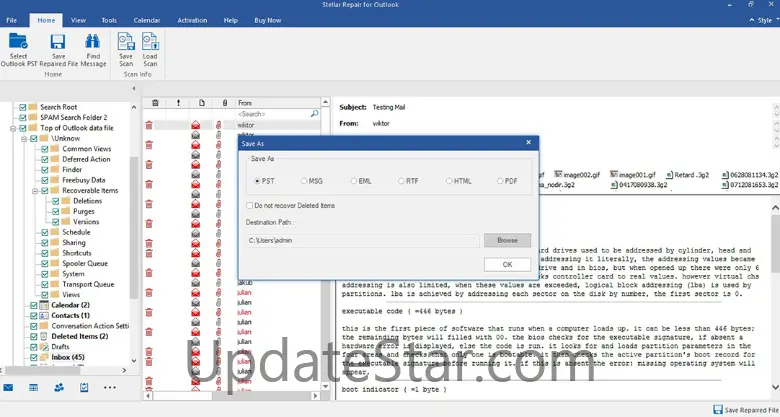Screen dimensions: 780x417
Task: Switch to View ribbon tab
Action: (78, 20)
